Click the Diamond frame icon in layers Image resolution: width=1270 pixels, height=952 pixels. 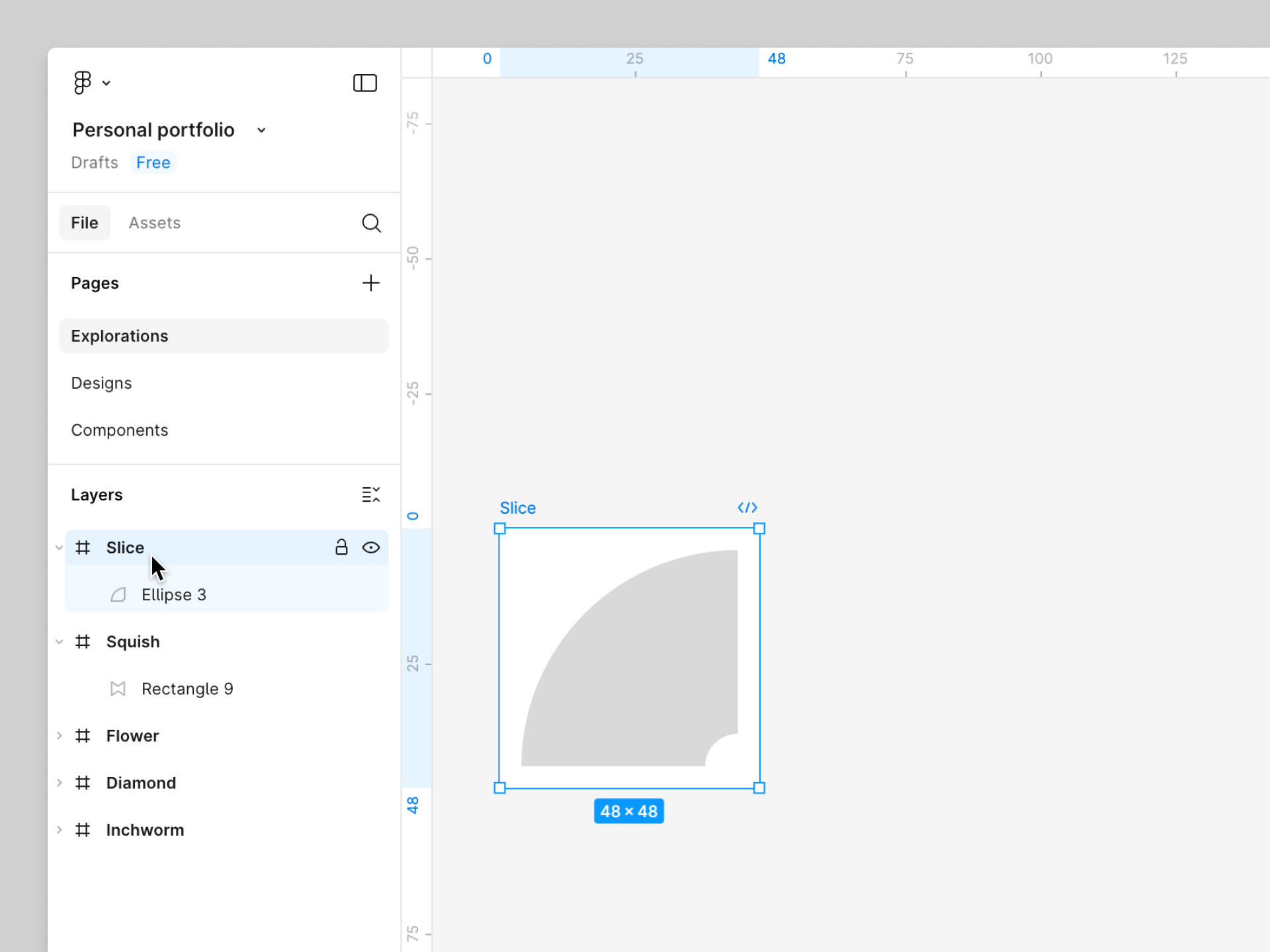coord(83,783)
